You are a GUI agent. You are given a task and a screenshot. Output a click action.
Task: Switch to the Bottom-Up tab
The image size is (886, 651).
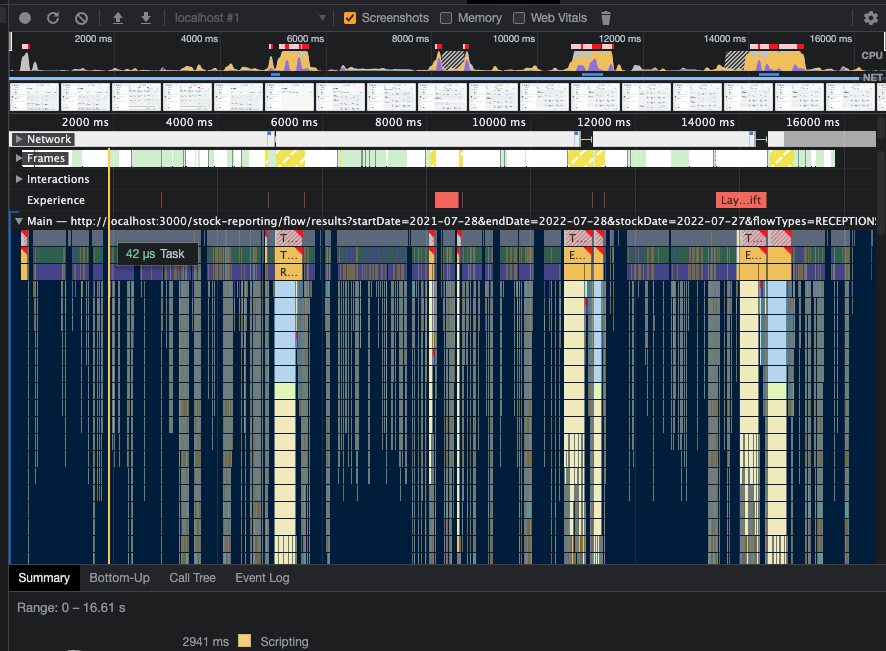[x=119, y=578]
